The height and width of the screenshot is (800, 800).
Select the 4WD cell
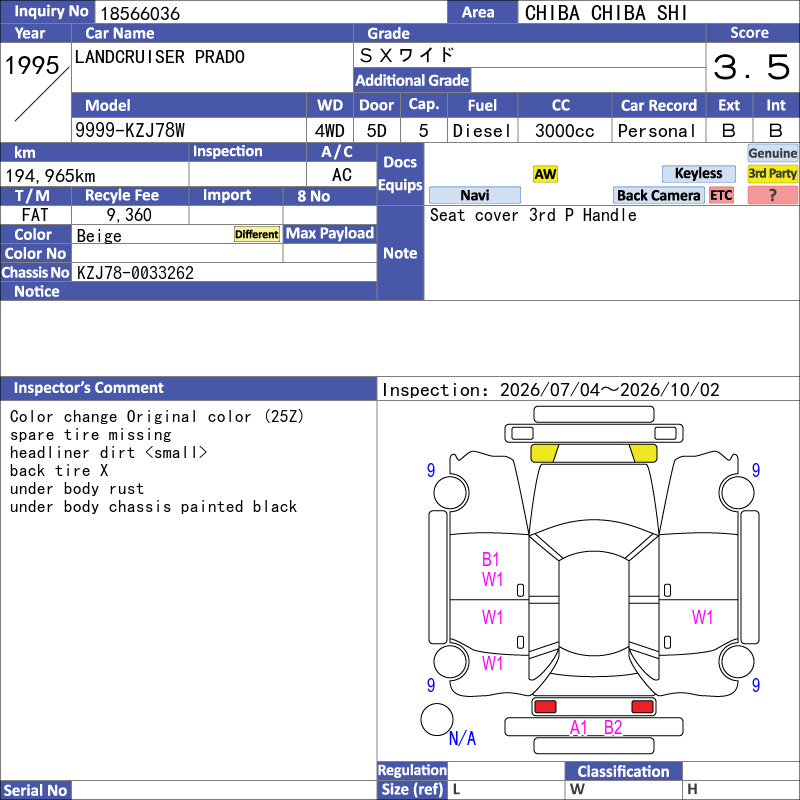[x=330, y=131]
